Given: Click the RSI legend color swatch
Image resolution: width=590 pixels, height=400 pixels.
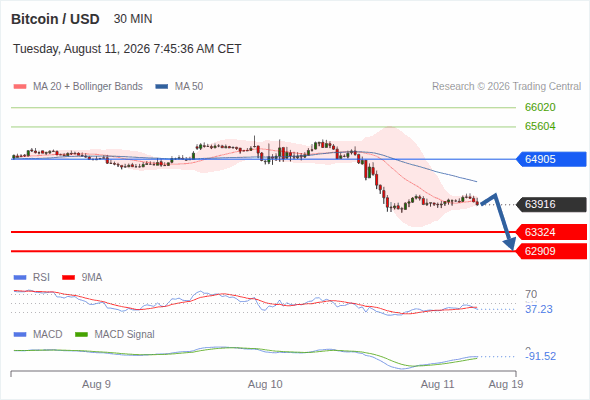Looking at the screenshot, I should tap(20, 278).
